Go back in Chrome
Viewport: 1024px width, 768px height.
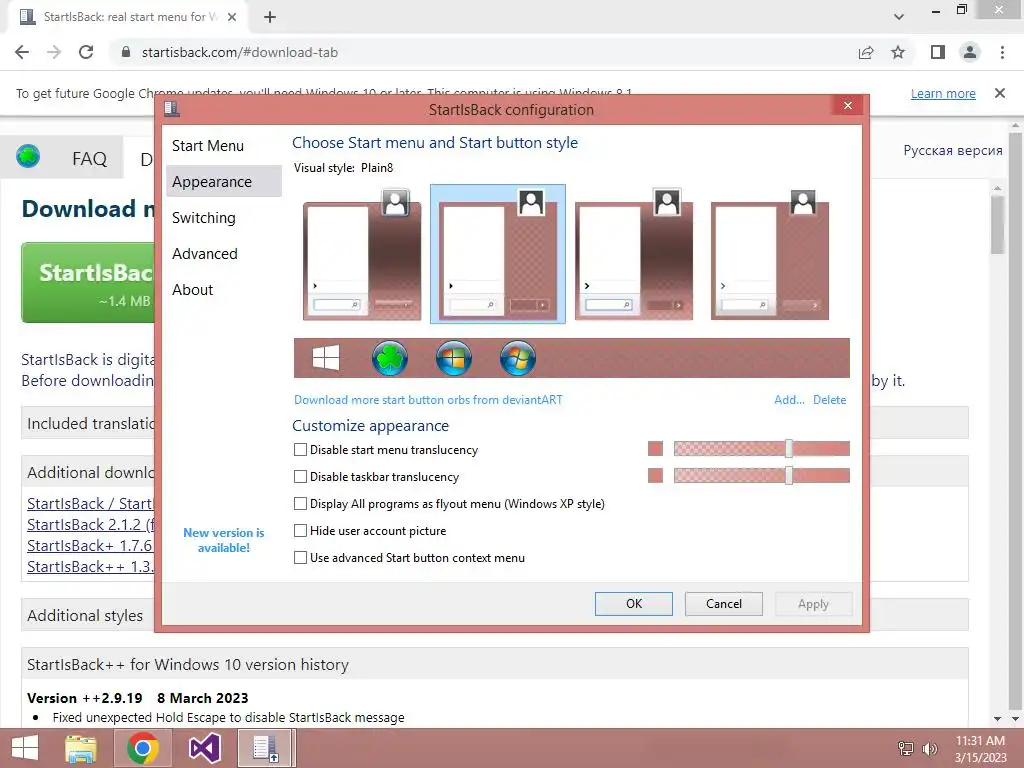tap(22, 52)
